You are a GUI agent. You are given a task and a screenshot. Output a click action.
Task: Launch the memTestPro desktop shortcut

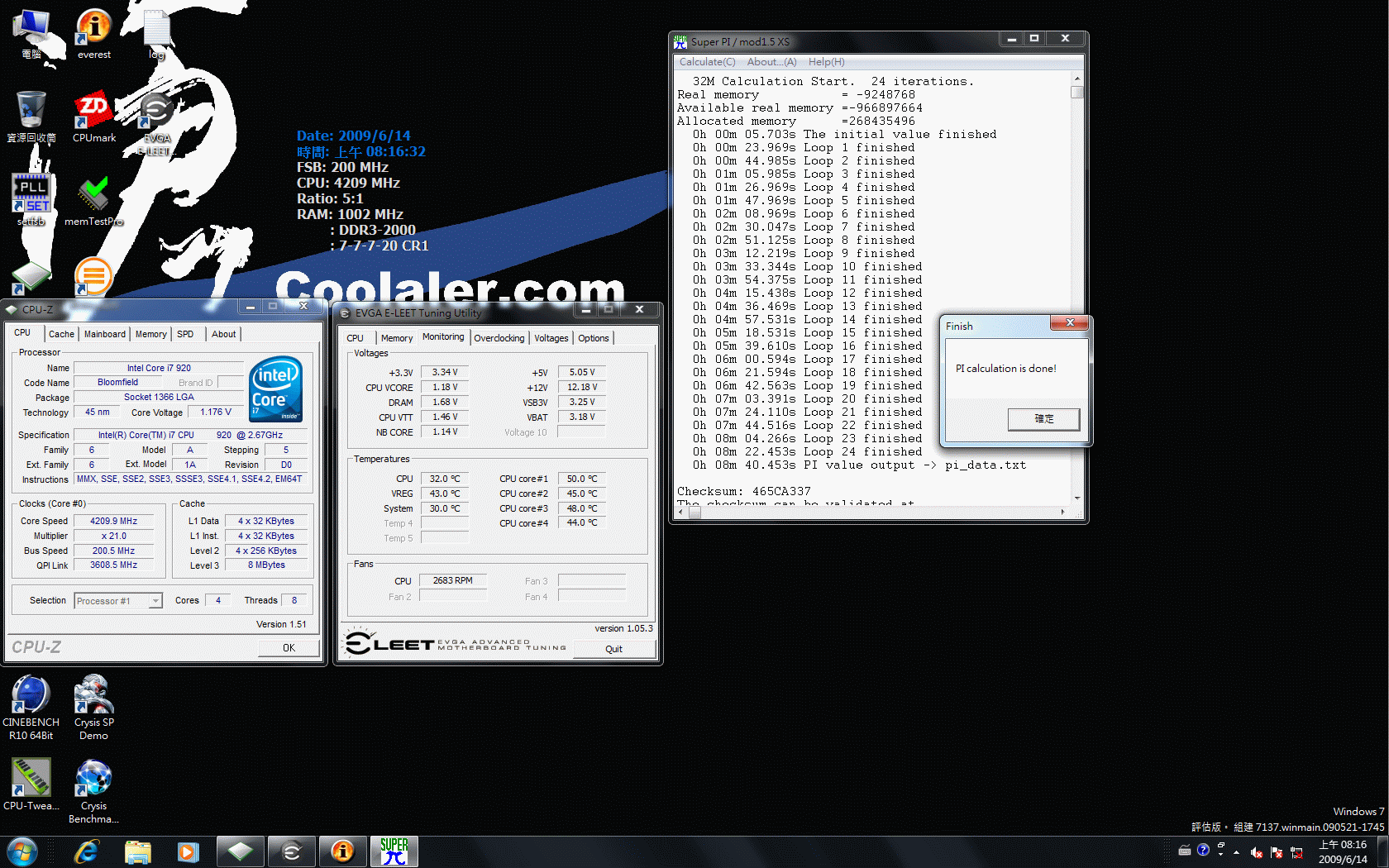[x=94, y=199]
